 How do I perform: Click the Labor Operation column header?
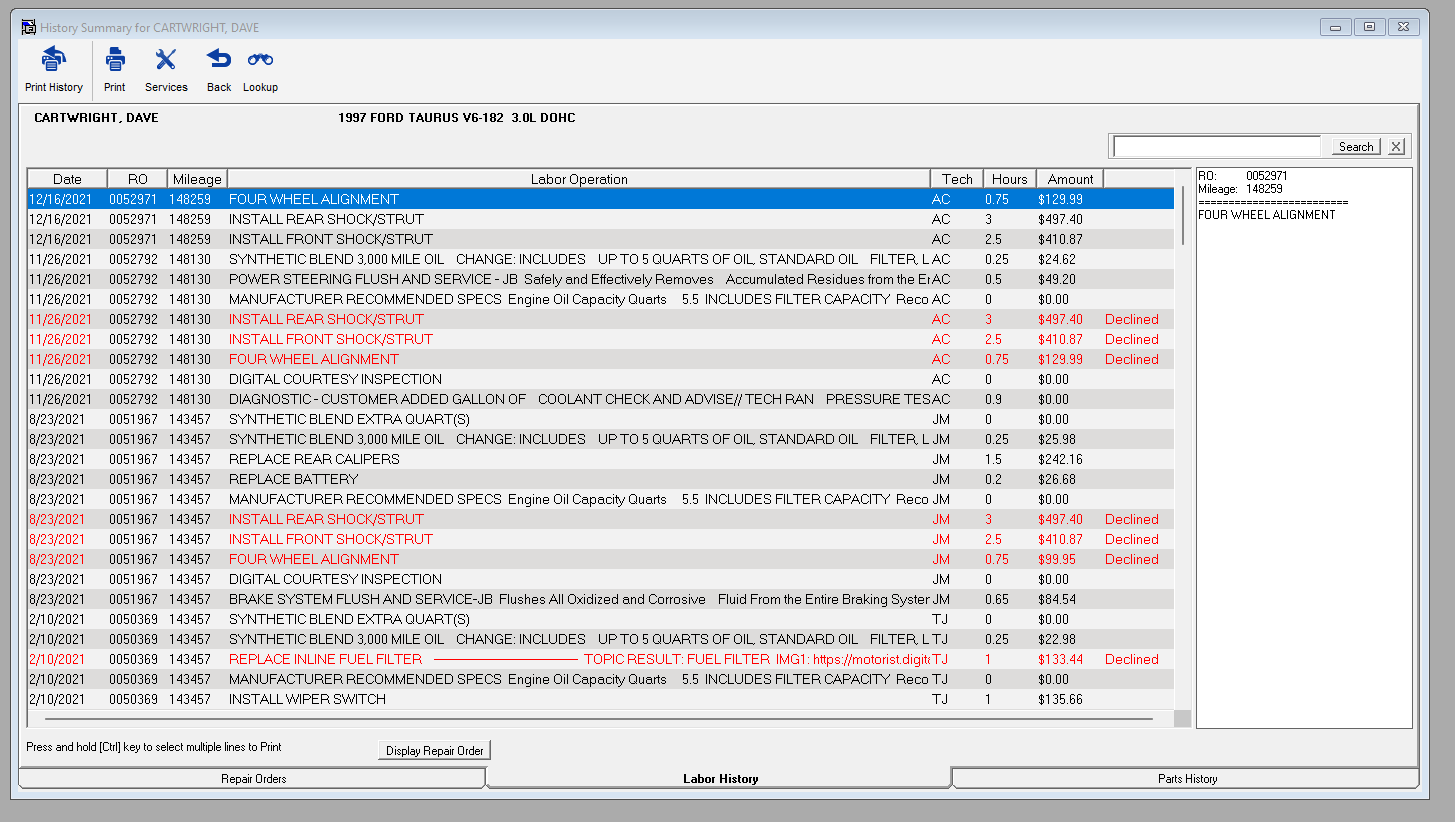[579, 179]
